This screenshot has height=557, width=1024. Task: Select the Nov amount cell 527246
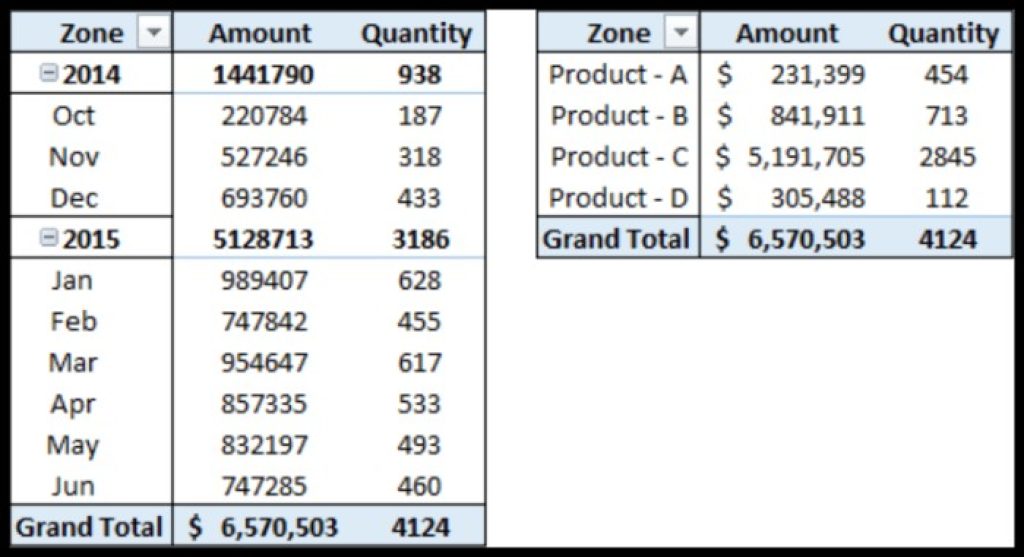click(x=264, y=157)
